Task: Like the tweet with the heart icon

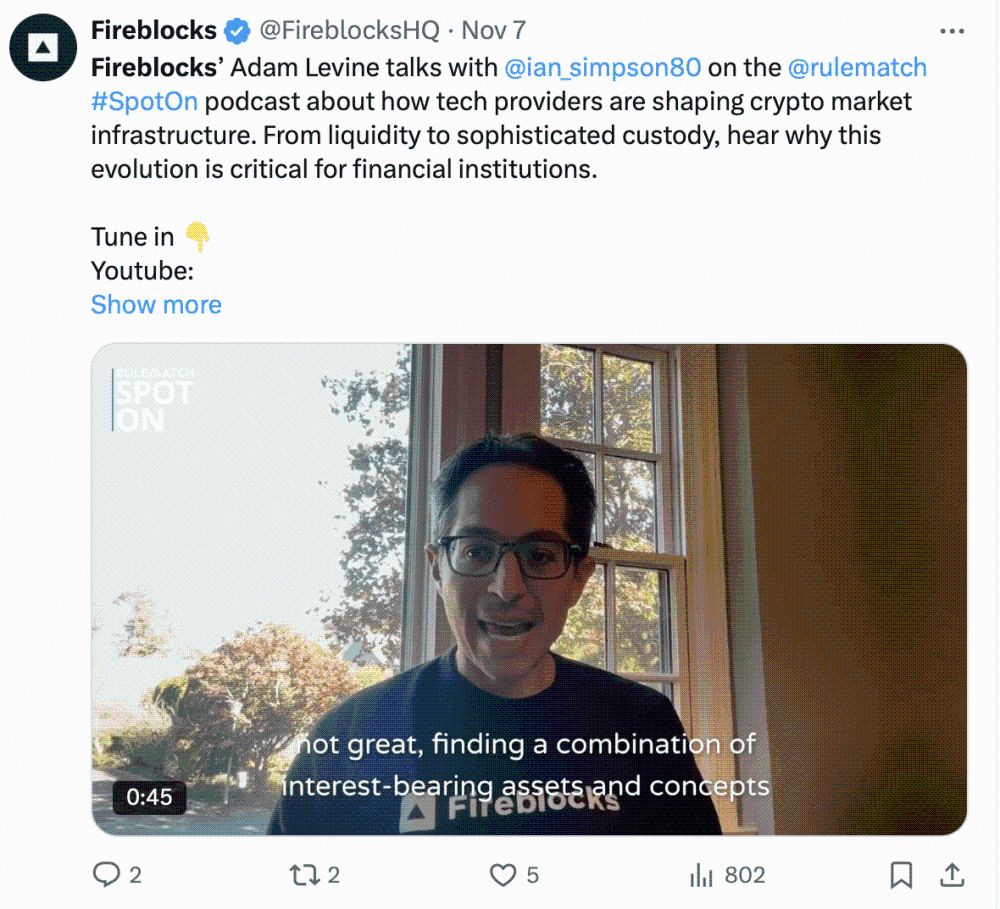Action: point(502,875)
